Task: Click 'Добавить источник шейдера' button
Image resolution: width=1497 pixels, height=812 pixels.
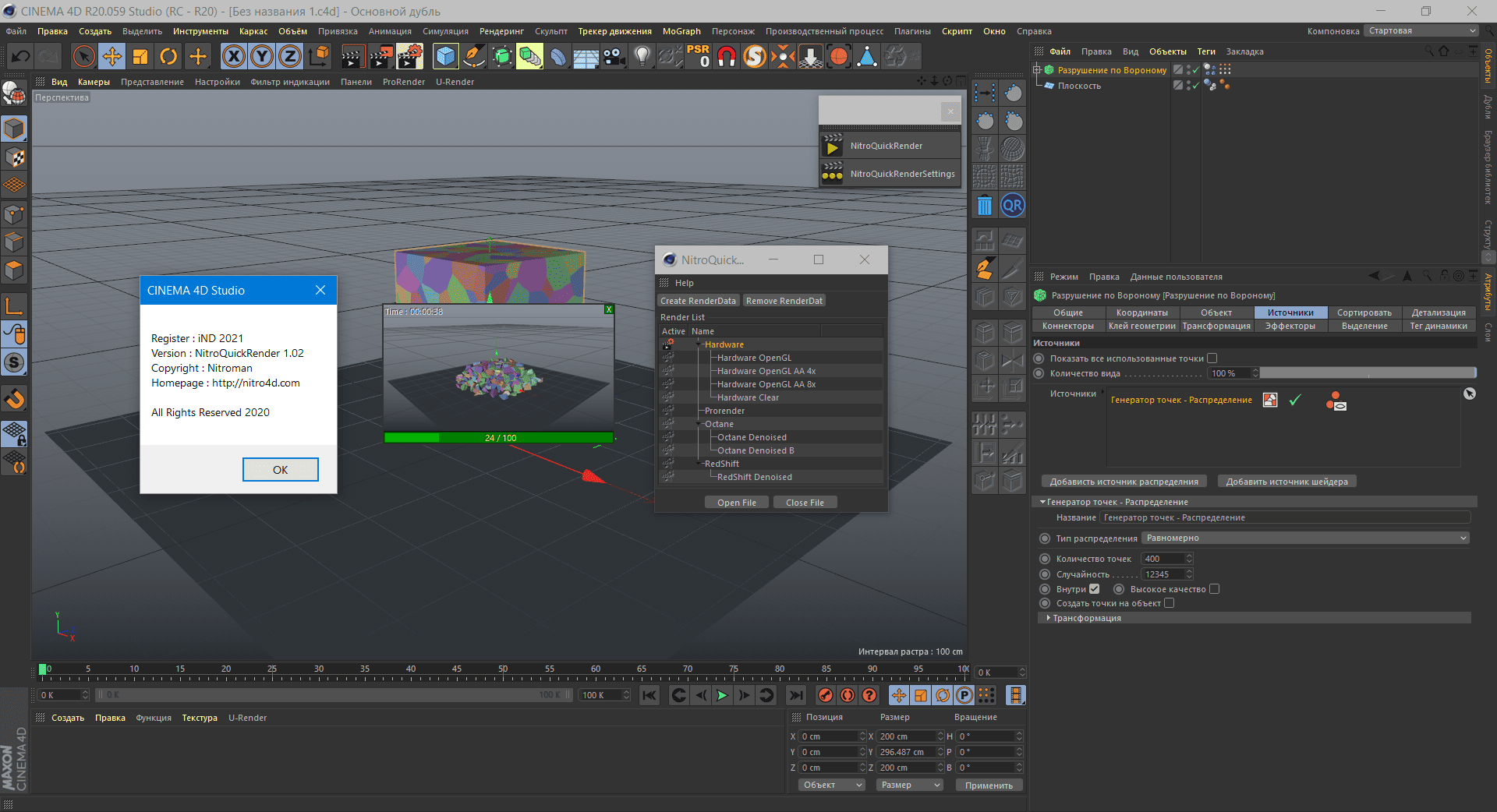Action: point(1286,482)
